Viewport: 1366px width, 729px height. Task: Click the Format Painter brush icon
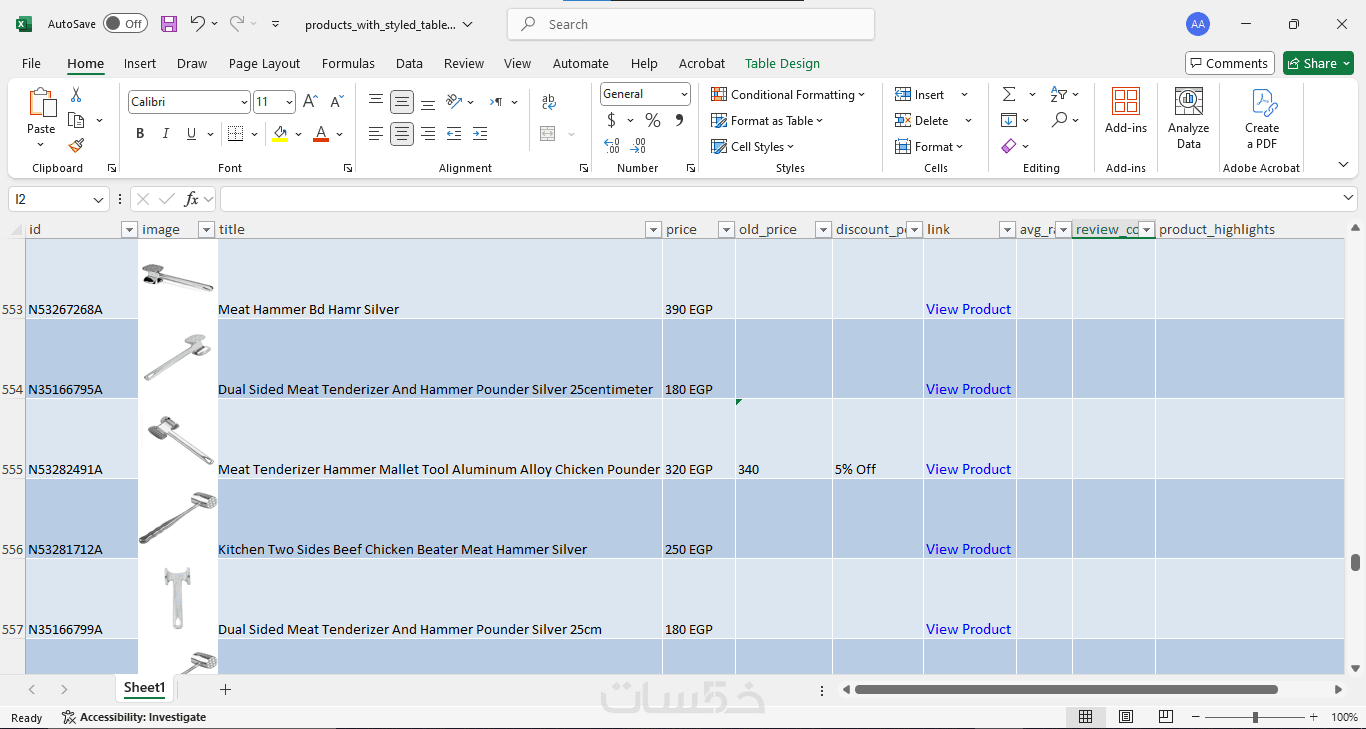(76, 145)
